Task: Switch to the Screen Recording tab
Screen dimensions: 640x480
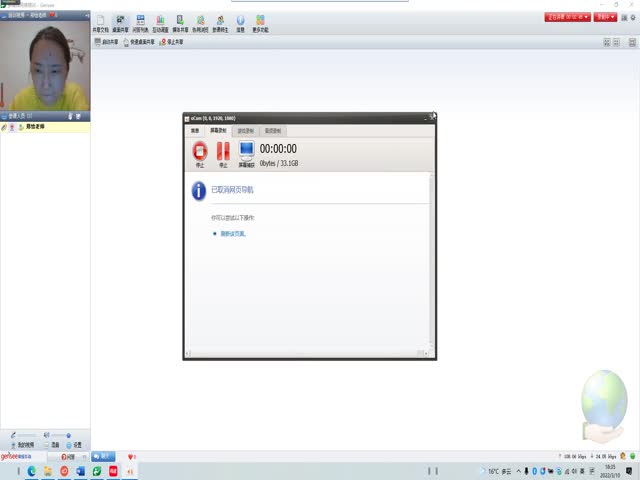Action: [x=218, y=130]
